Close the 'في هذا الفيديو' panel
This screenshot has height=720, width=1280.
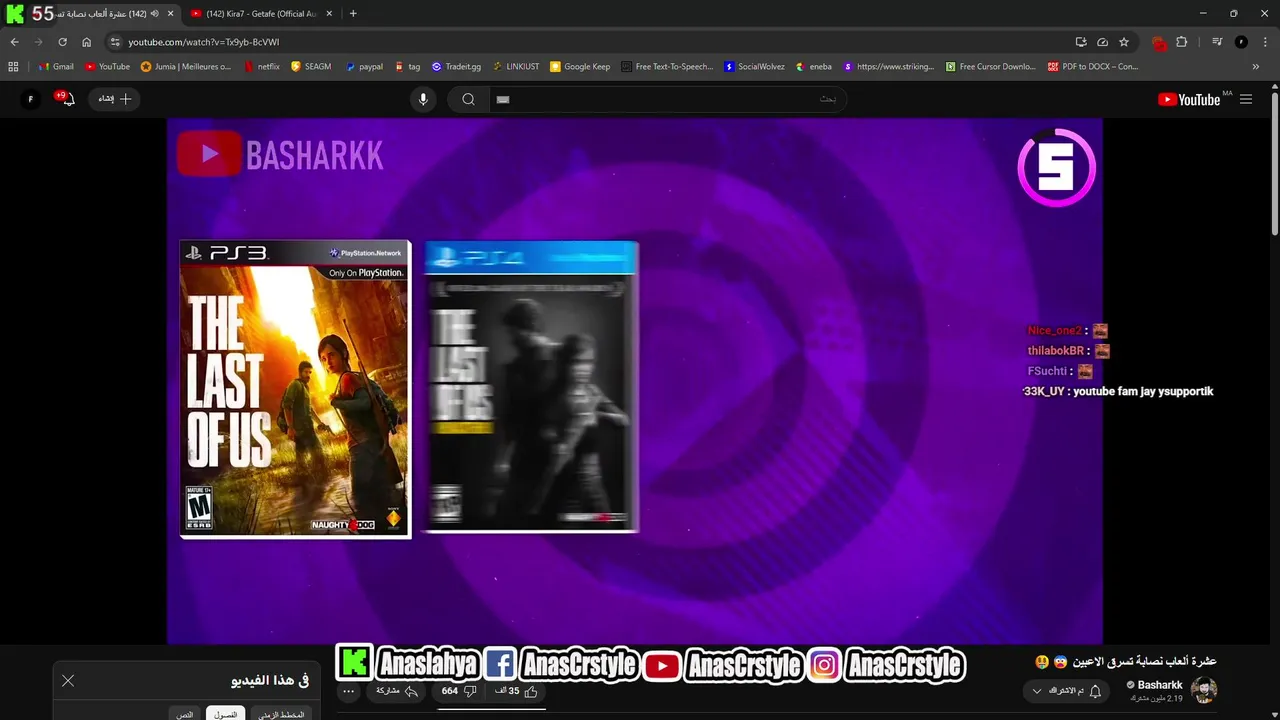pos(68,680)
